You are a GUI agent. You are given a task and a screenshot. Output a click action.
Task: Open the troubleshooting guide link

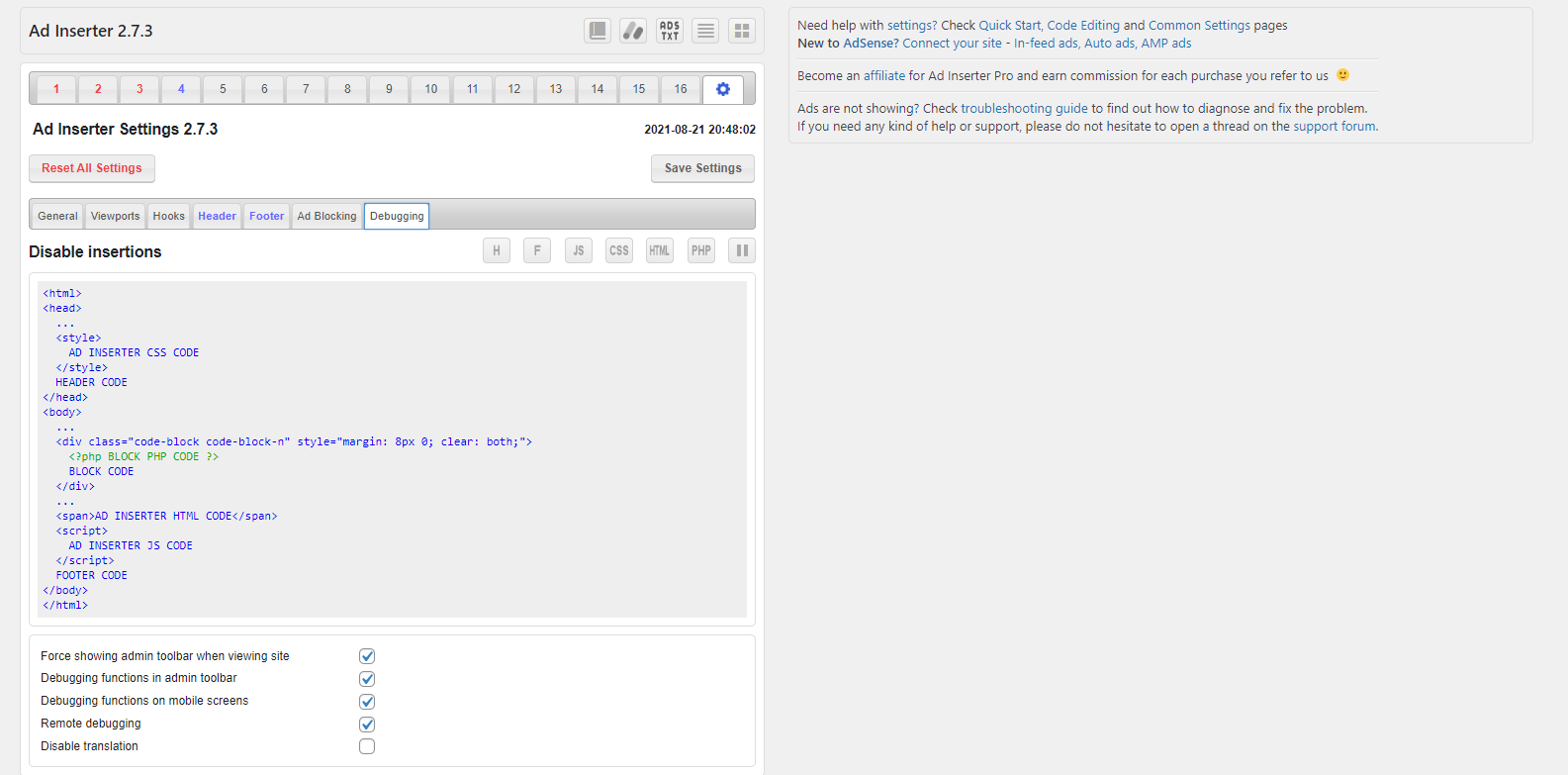pyautogui.click(x=1024, y=109)
